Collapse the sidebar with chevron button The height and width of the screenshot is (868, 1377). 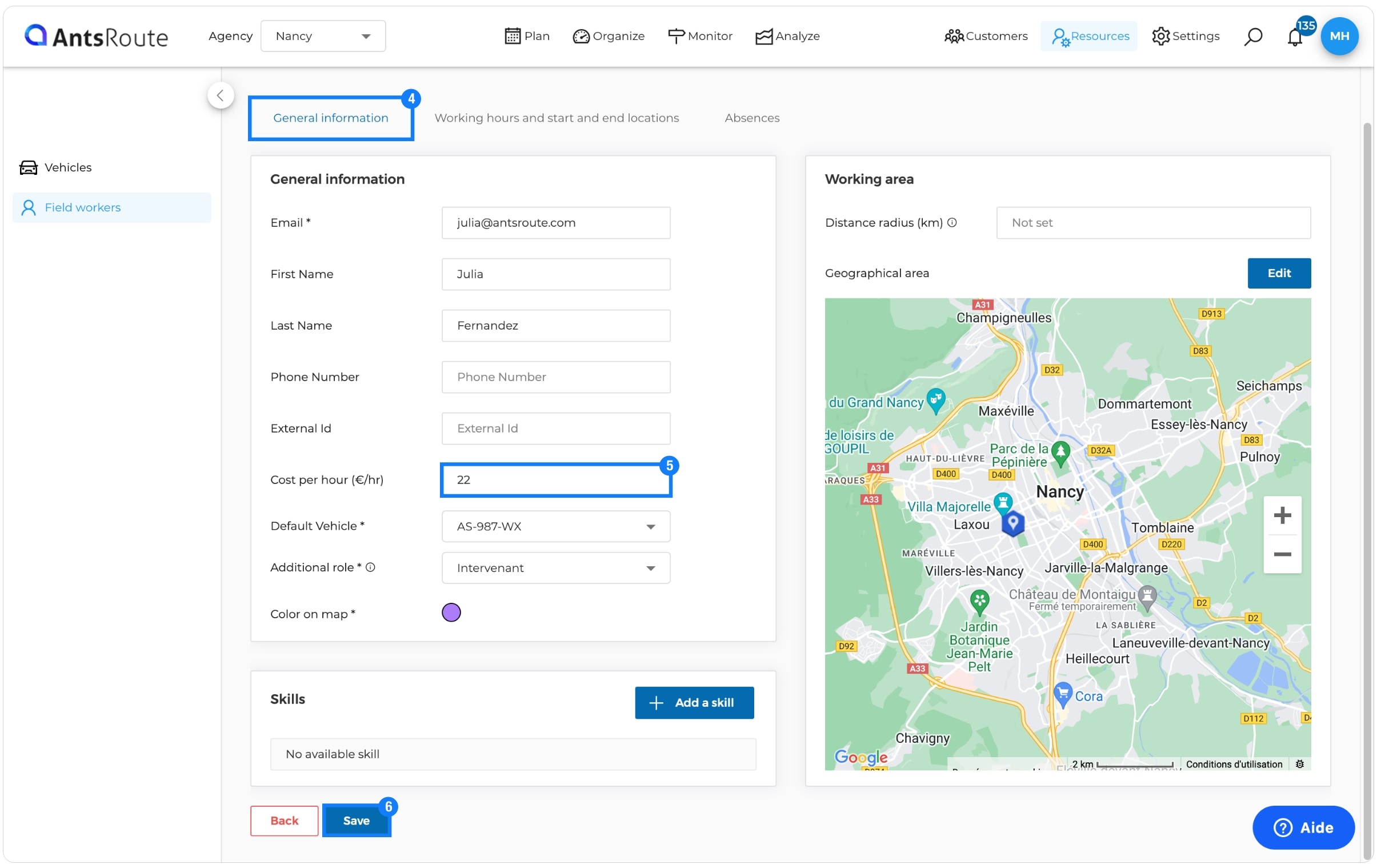(221, 95)
